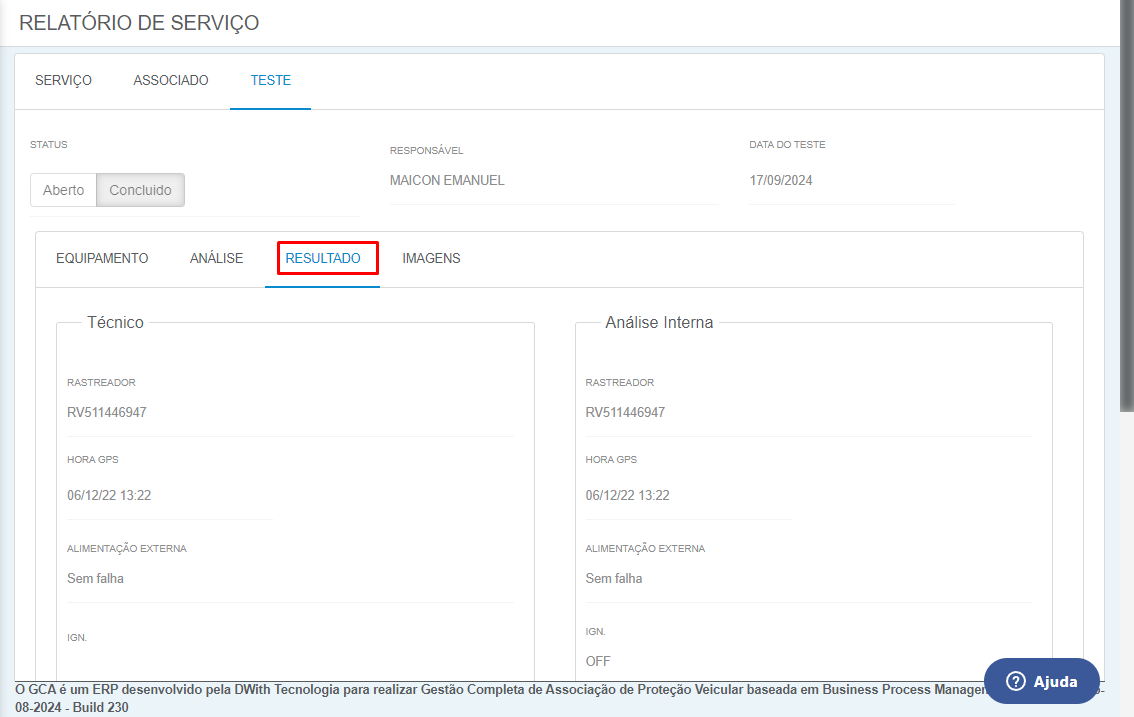Click Técnico Hora GPS value 06/12/22 13:22

point(109,496)
